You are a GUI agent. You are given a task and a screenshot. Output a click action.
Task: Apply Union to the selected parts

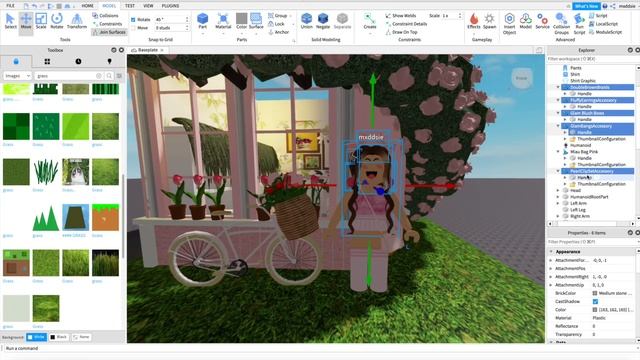(x=307, y=21)
